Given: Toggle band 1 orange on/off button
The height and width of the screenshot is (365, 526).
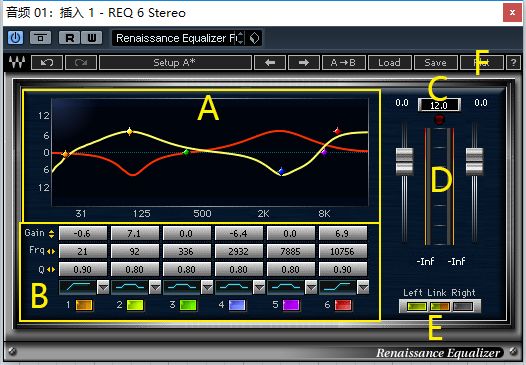Looking at the screenshot, I should [x=84, y=305].
